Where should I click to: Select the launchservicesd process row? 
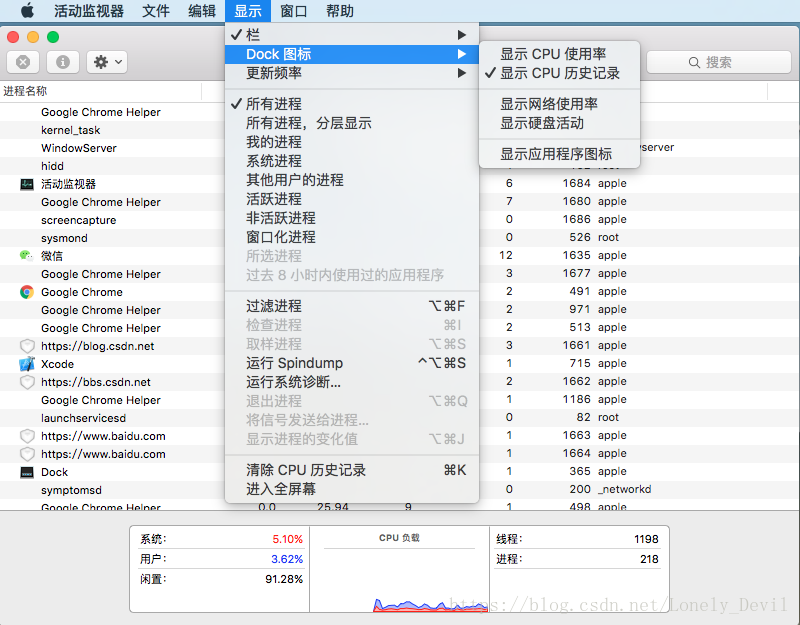[112, 418]
